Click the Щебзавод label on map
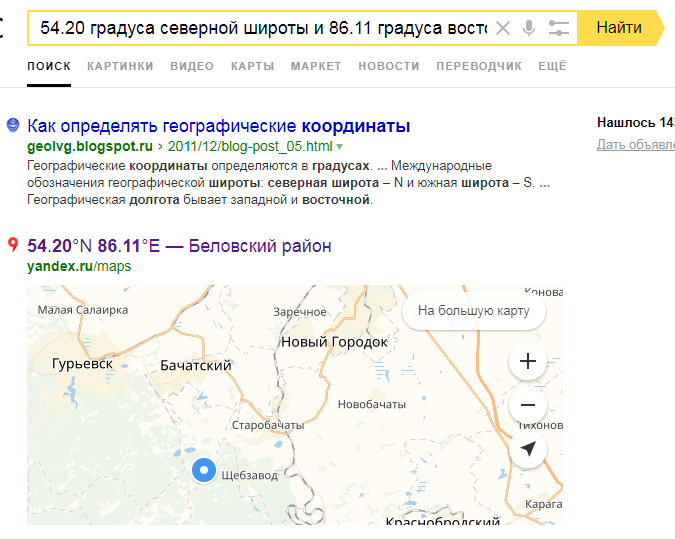 [x=250, y=475]
